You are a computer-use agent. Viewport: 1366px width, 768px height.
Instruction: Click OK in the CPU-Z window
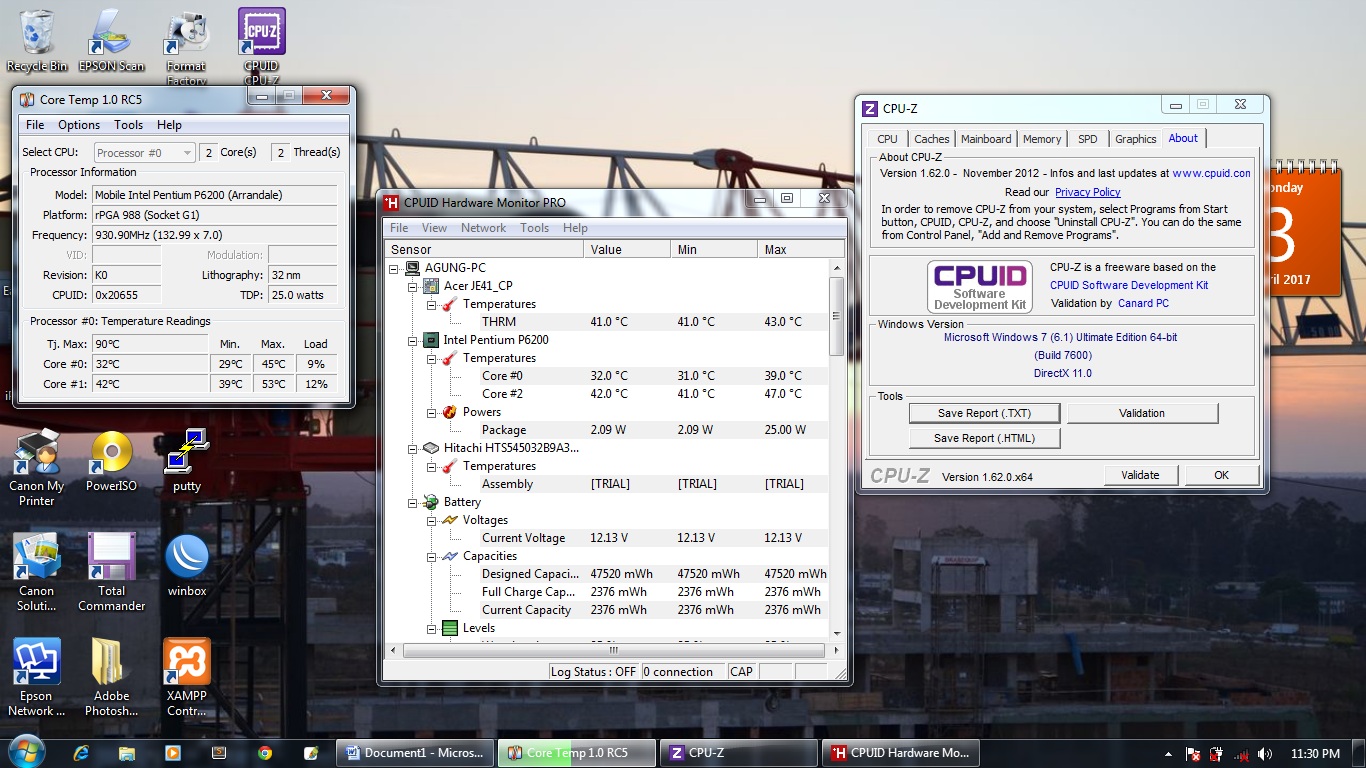(1221, 475)
